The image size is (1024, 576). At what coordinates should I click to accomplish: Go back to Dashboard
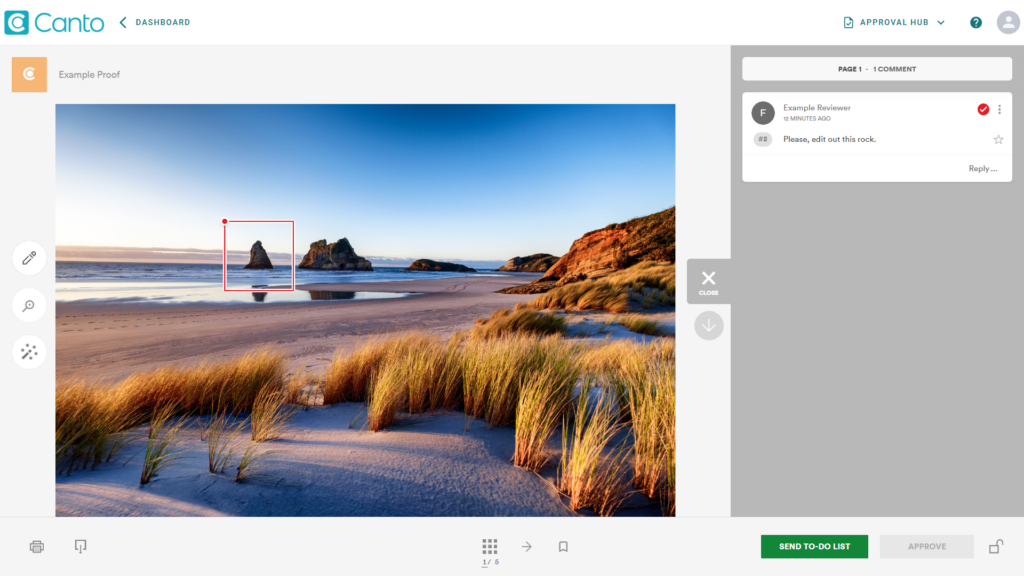click(155, 22)
